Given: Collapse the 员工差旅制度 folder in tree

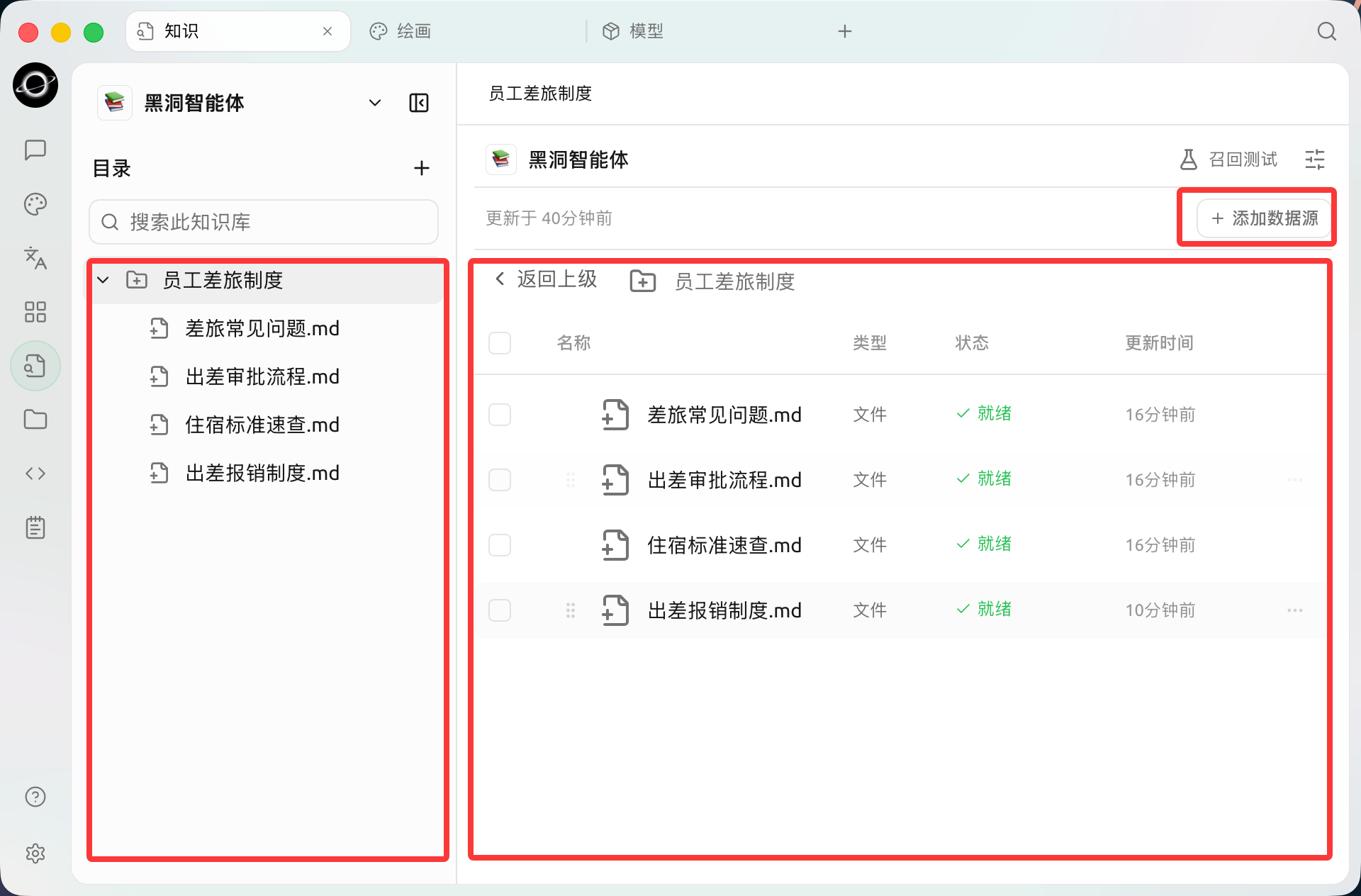Looking at the screenshot, I should pos(103,280).
